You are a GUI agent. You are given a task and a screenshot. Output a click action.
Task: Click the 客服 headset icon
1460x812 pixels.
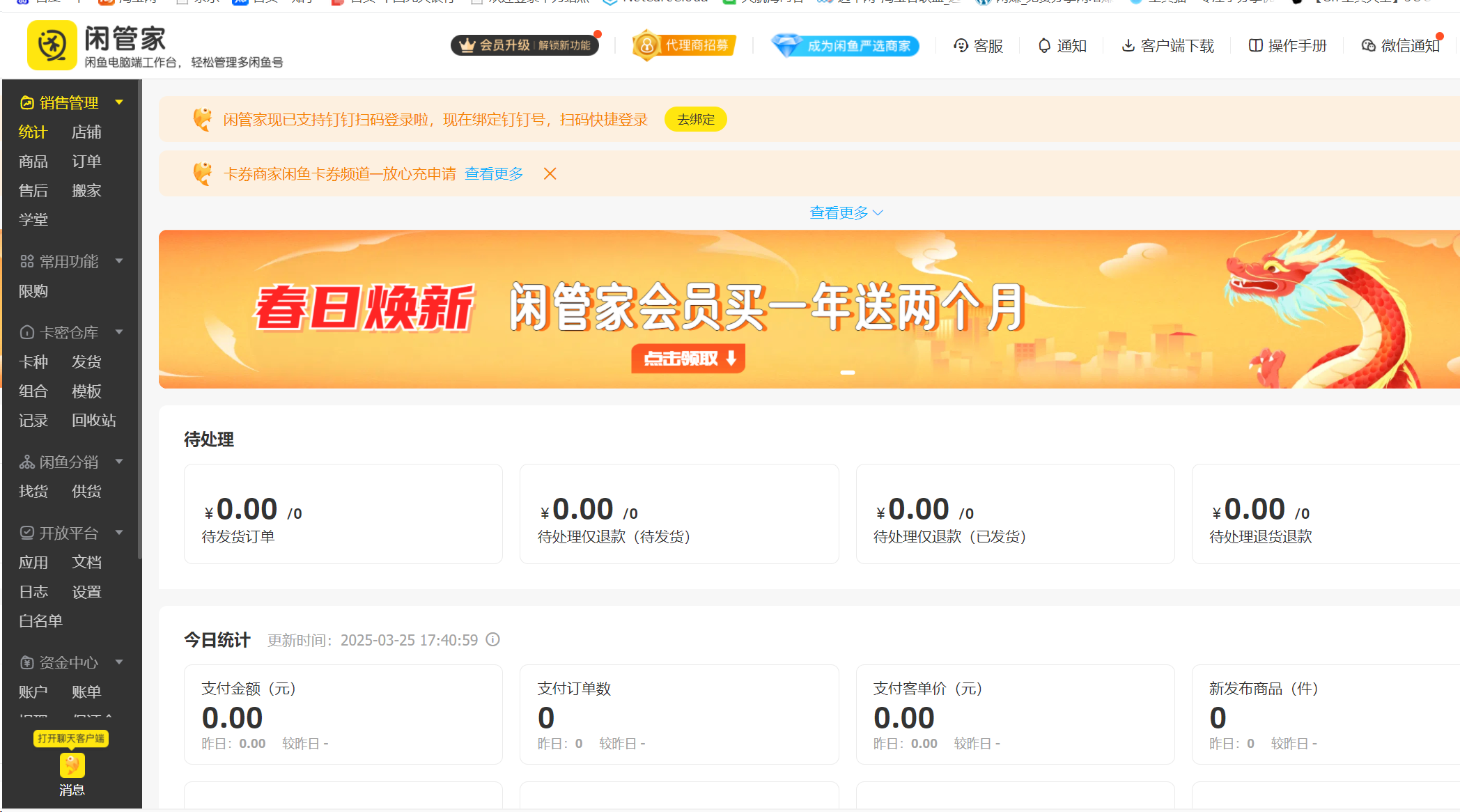point(961,46)
